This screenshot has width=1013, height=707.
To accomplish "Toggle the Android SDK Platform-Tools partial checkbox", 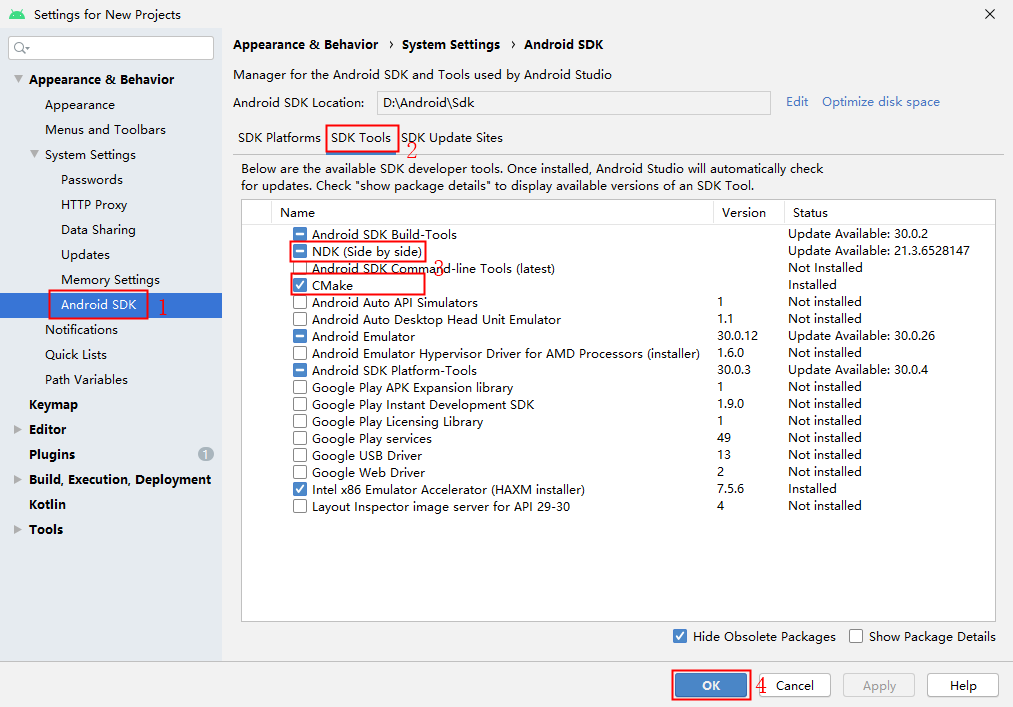I will 300,370.
